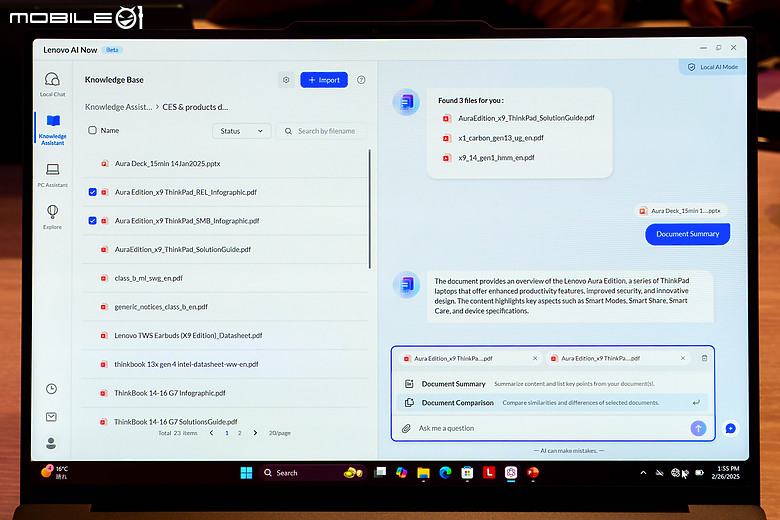Open Microsoft Store from taskbar
The height and width of the screenshot is (520, 780).
tap(467, 473)
